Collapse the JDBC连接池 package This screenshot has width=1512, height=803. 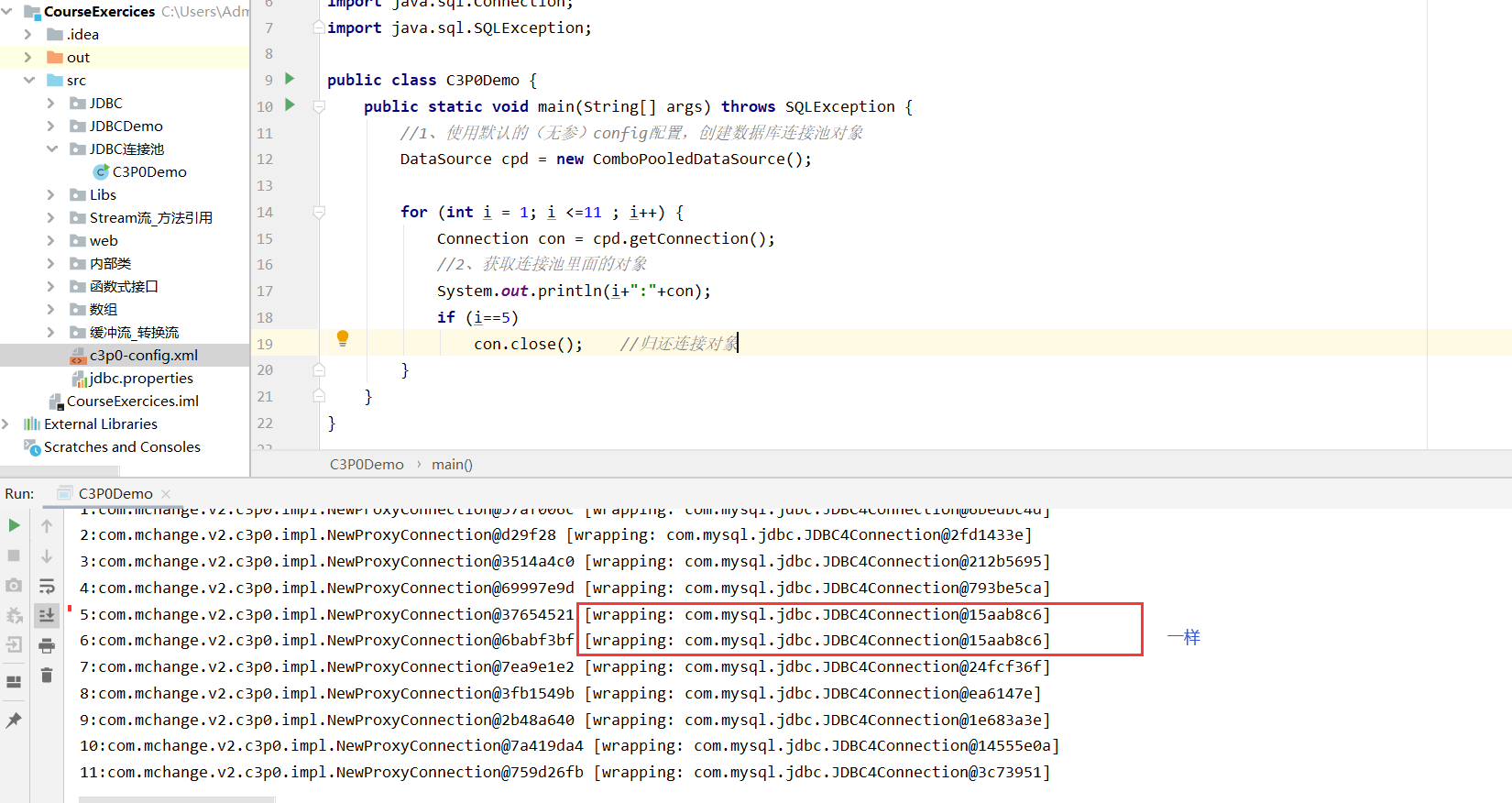click(x=51, y=148)
